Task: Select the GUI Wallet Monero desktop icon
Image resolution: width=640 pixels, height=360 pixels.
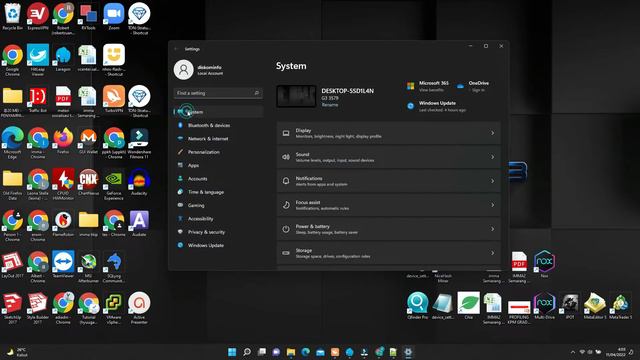Action: click(88, 140)
